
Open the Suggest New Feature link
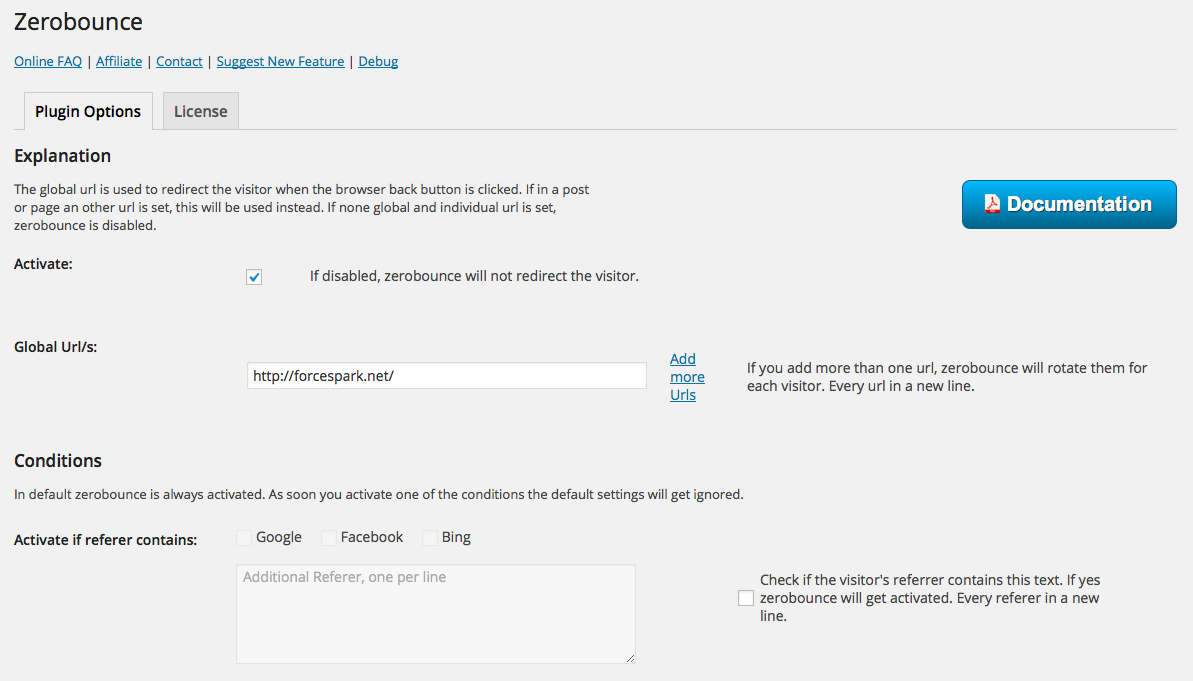280,62
